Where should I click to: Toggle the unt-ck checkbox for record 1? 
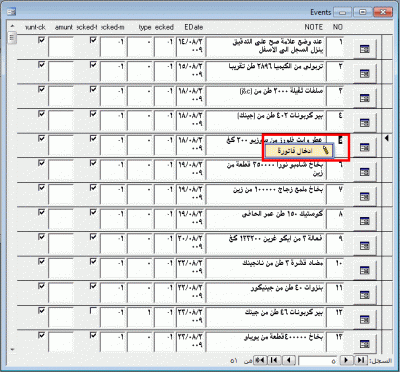point(41,40)
